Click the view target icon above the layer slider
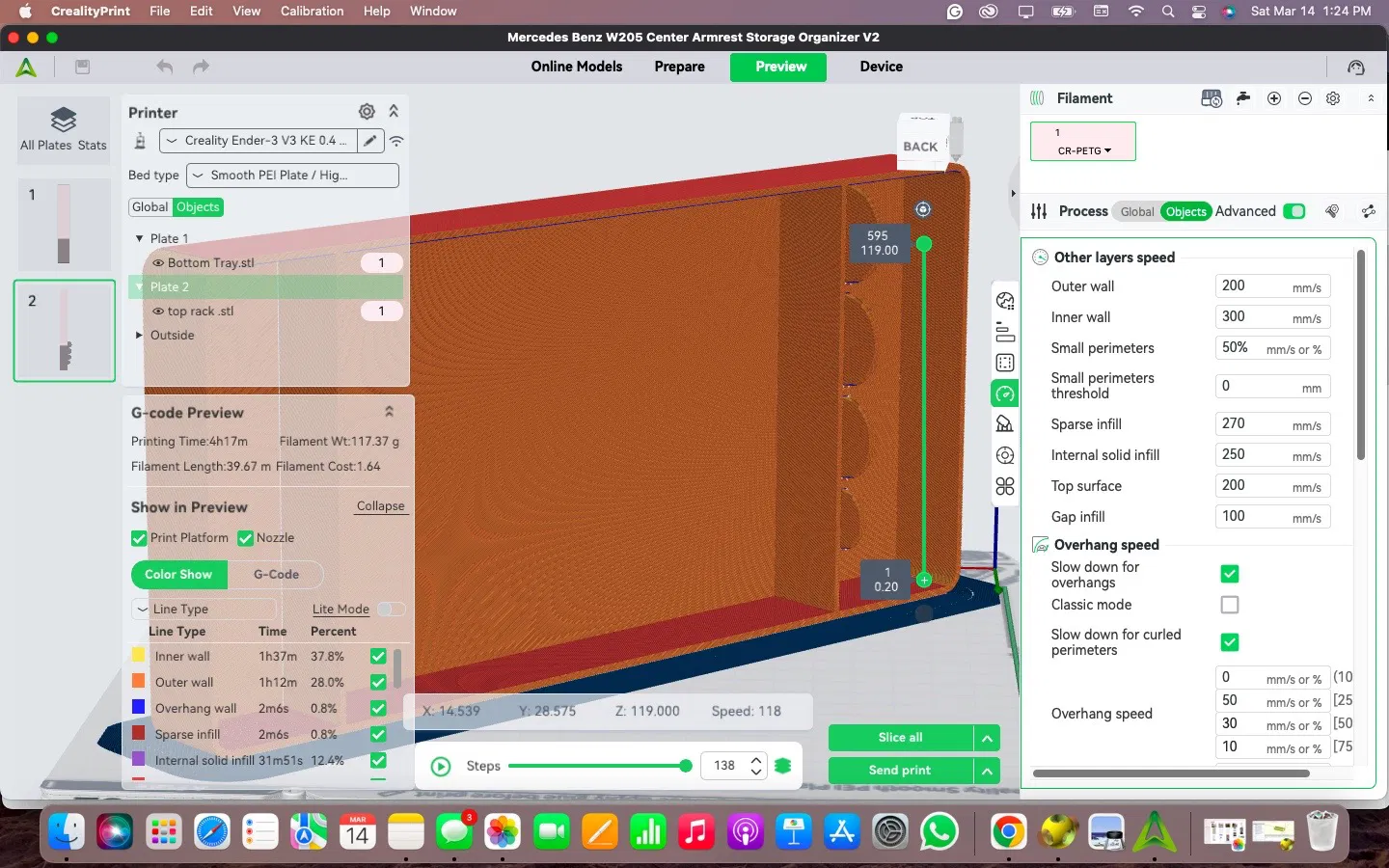The height and width of the screenshot is (868, 1389). pos(923,209)
